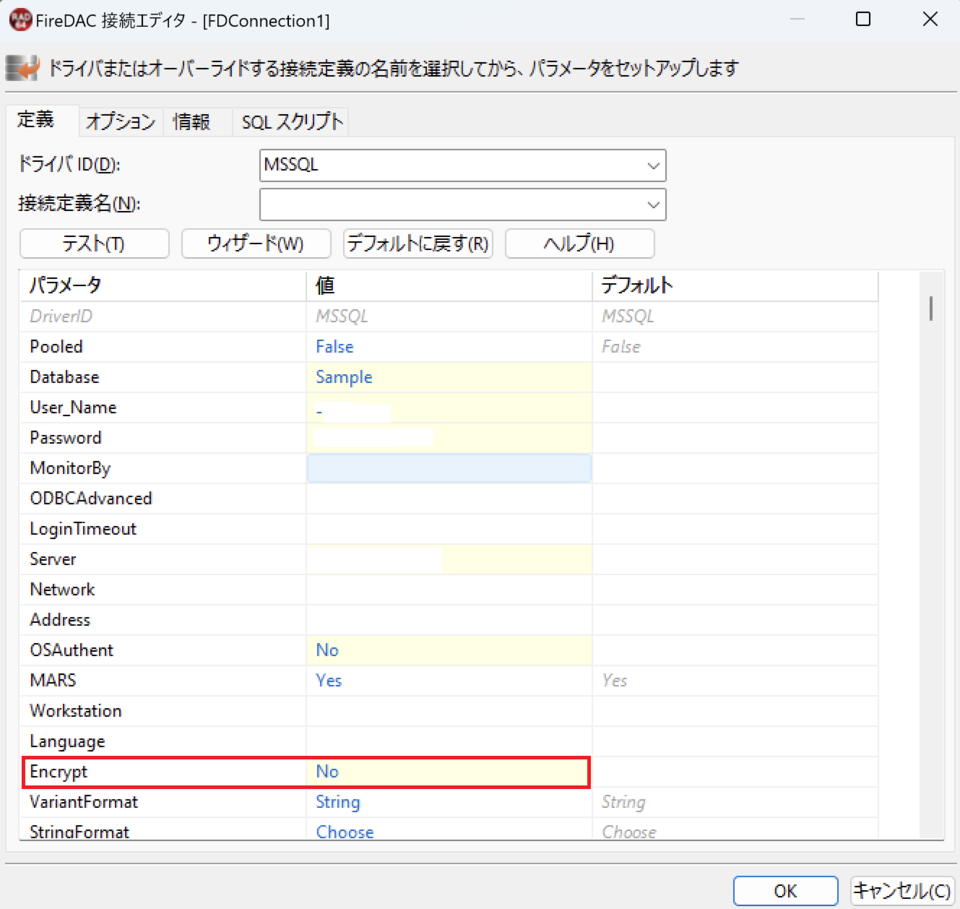Viewport: 960px width, 909px height.
Task: Select the Workstation parameter row
Action: 449,711
